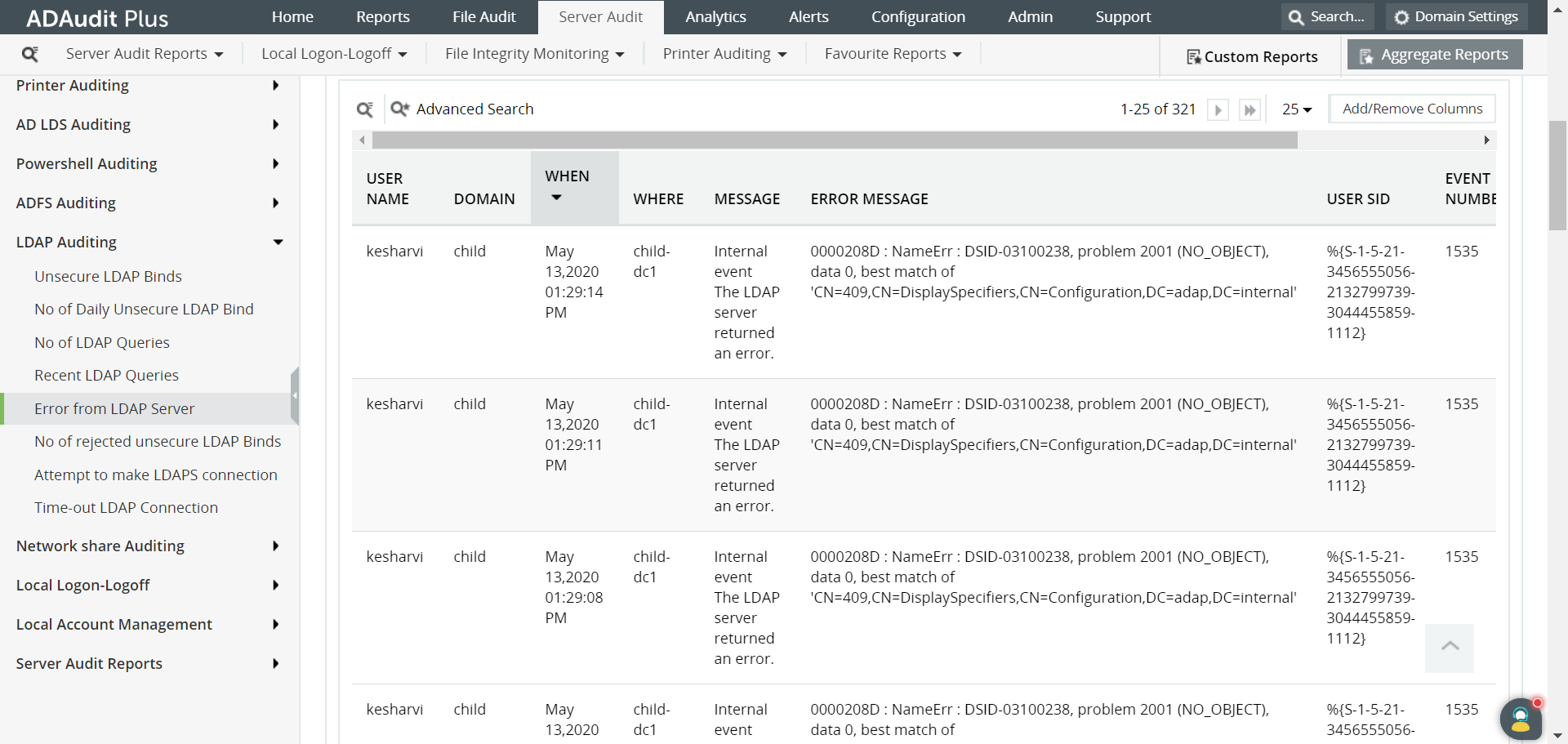
Task: Click the table horizontal scrollbar thumb
Action: pyautogui.click(x=835, y=140)
